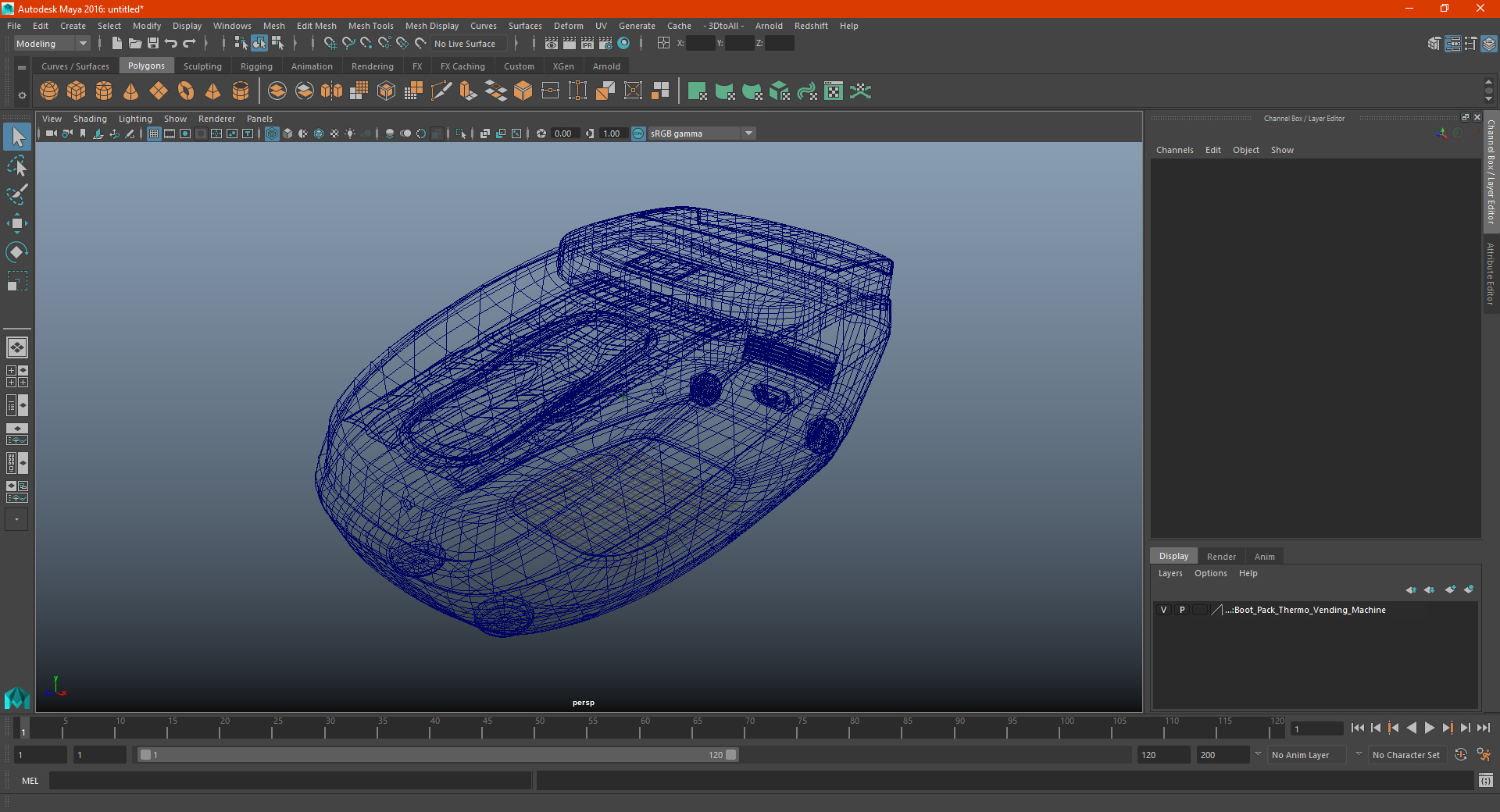Toggle the viewport grid display
The height and width of the screenshot is (812, 1500).
[x=154, y=134]
